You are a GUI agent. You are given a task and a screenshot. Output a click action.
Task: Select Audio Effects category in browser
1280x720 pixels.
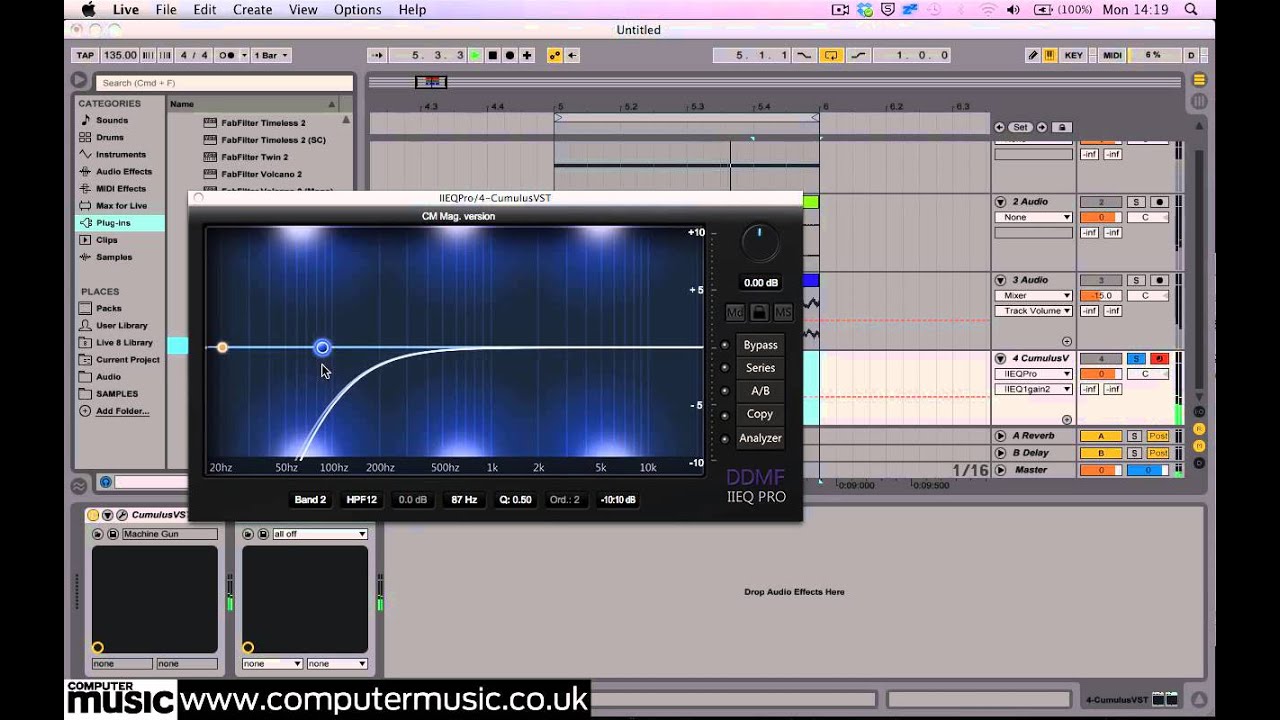[x=123, y=171]
